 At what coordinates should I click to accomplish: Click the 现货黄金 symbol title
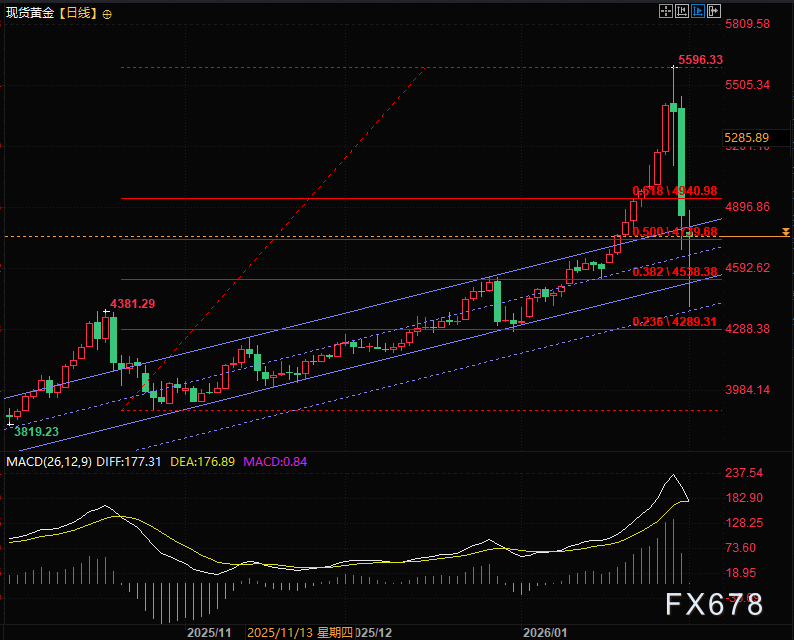(x=27, y=14)
